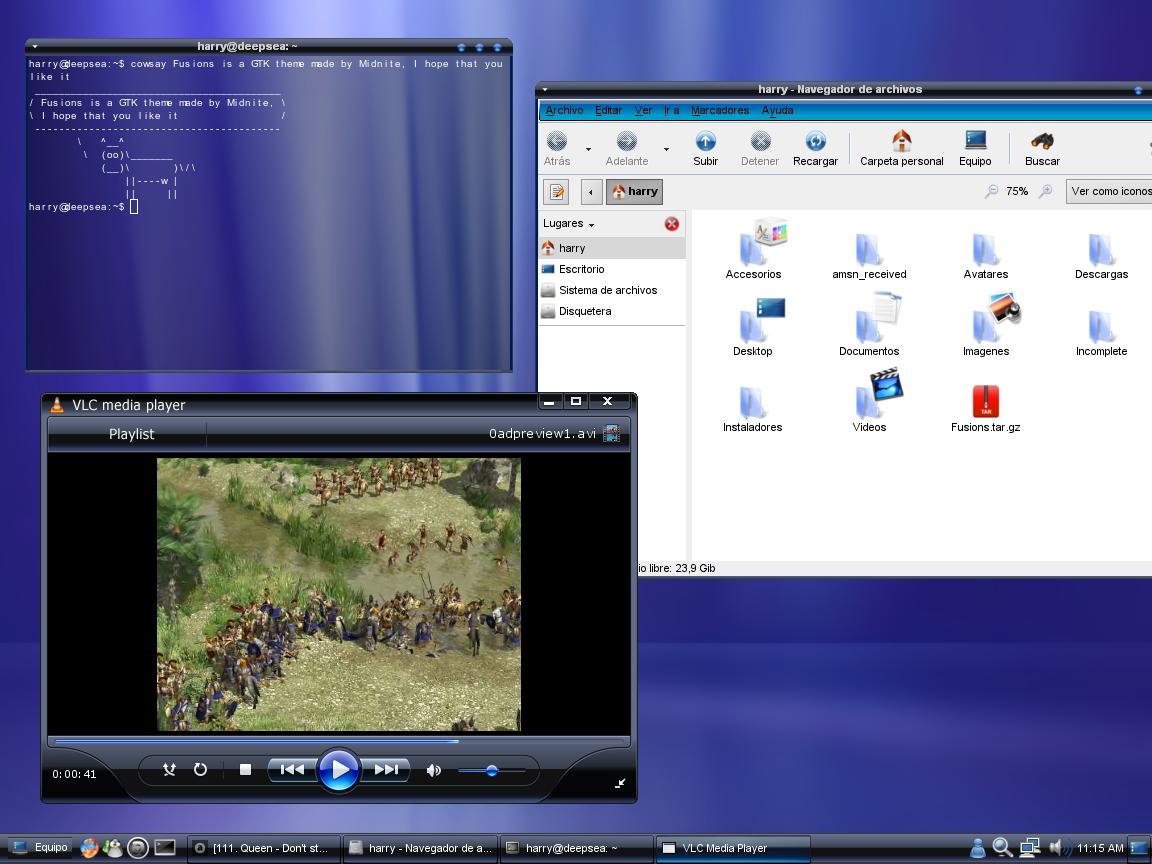Image resolution: width=1152 pixels, height=864 pixels.
Task: Switch to harry@deepsea terminal taskbar entry
Action: coord(577,849)
